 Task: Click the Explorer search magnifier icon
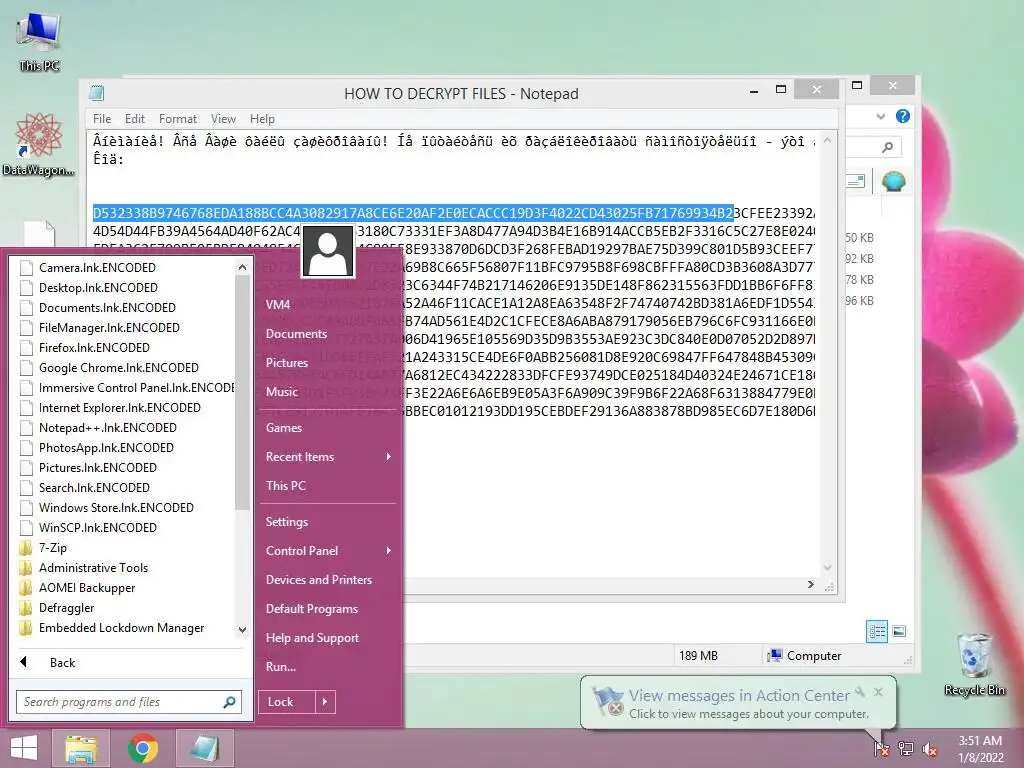coord(887,148)
